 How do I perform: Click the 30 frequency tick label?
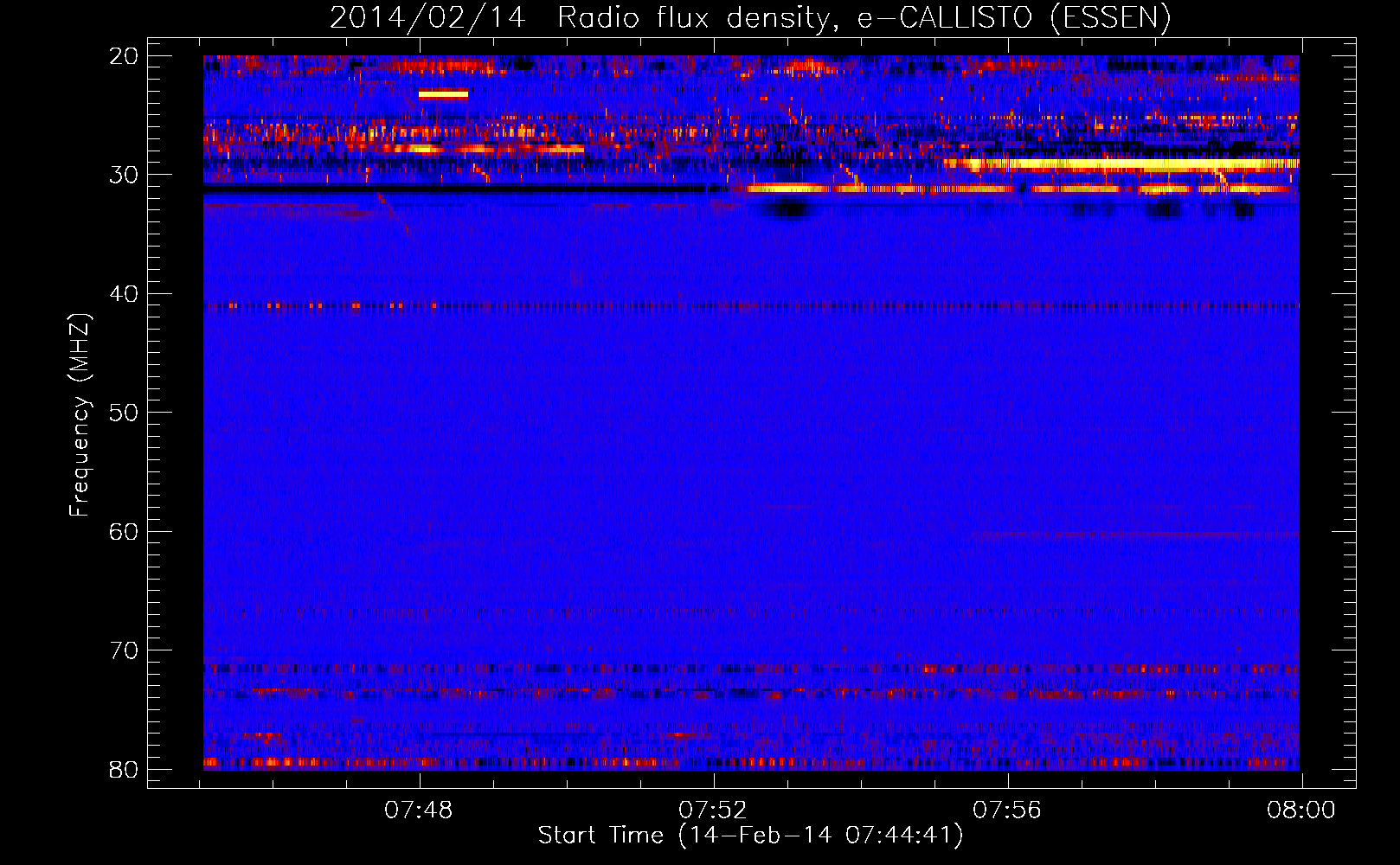[124, 175]
